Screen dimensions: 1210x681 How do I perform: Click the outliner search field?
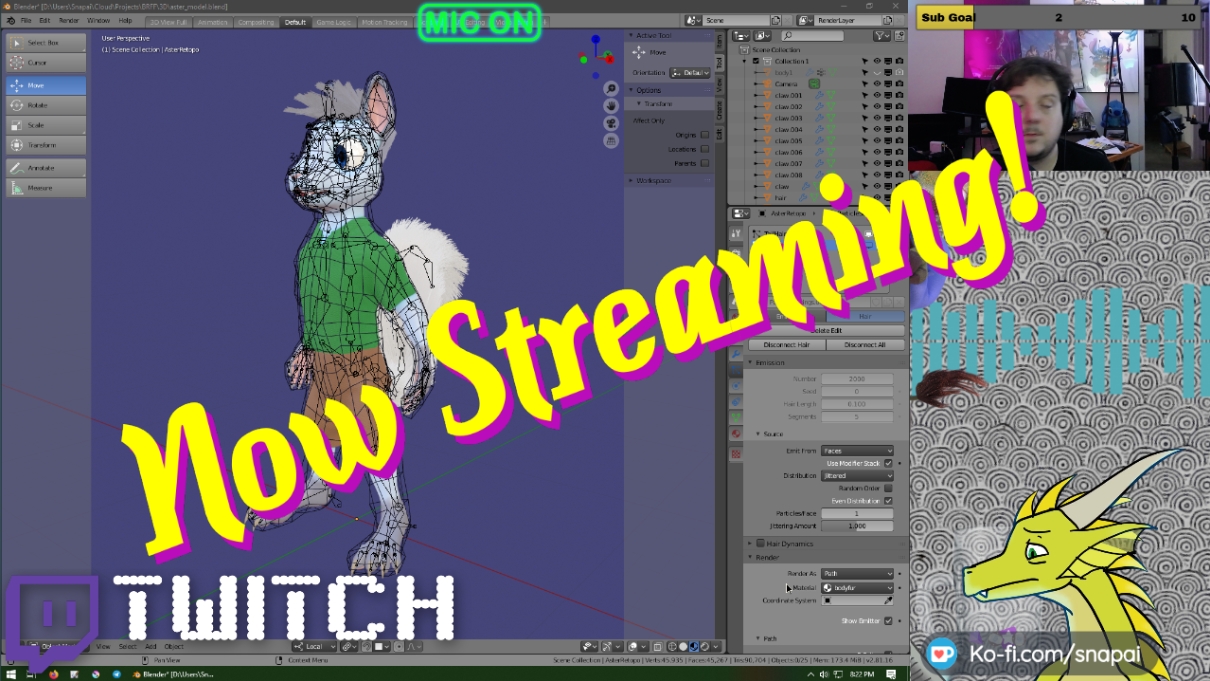coord(811,36)
